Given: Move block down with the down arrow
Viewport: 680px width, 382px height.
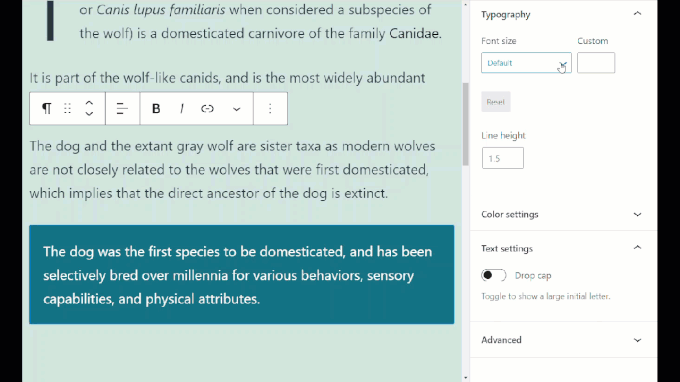Looking at the screenshot, I should tap(89, 114).
